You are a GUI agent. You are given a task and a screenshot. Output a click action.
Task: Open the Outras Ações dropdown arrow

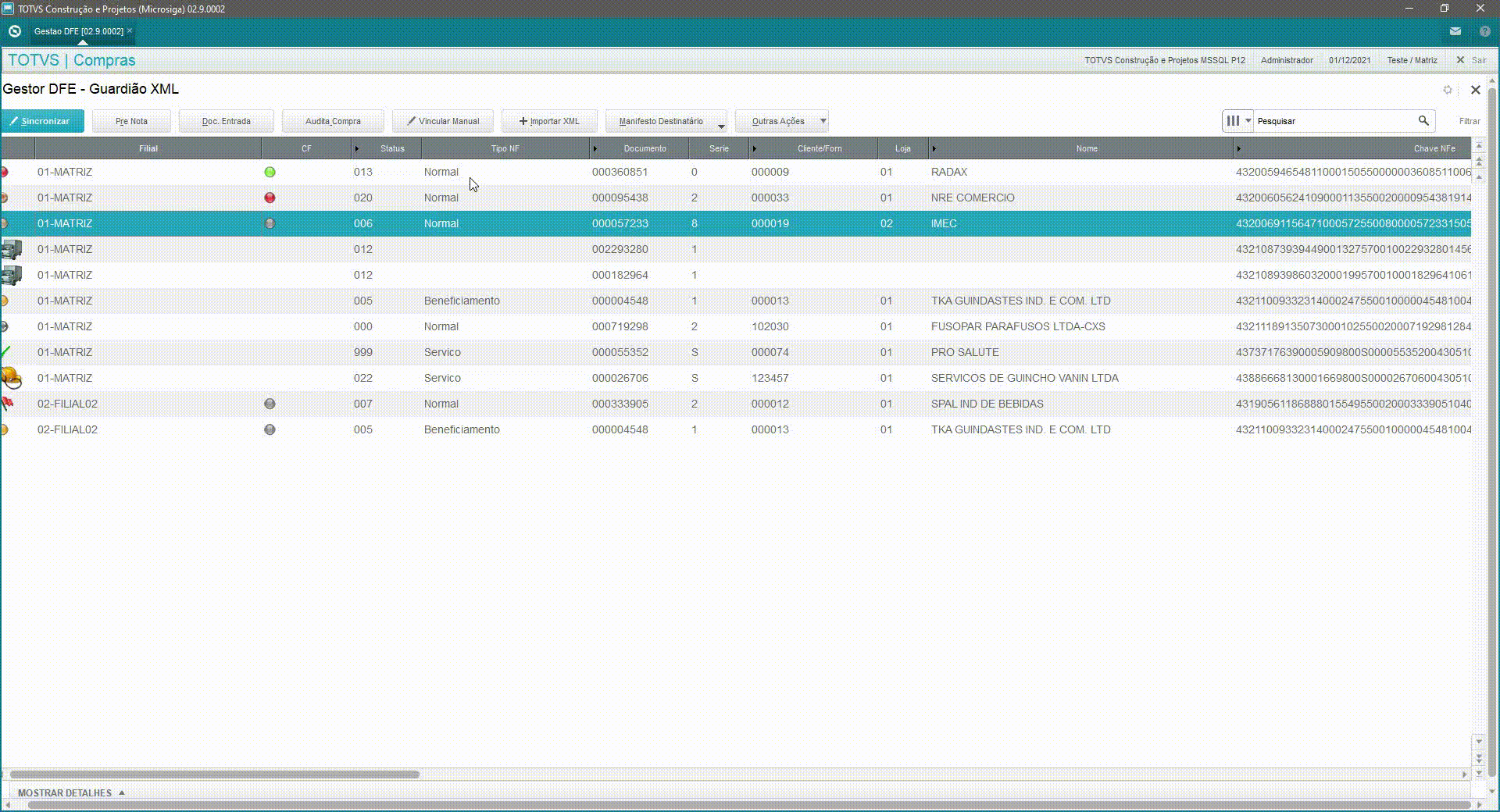[x=823, y=121]
